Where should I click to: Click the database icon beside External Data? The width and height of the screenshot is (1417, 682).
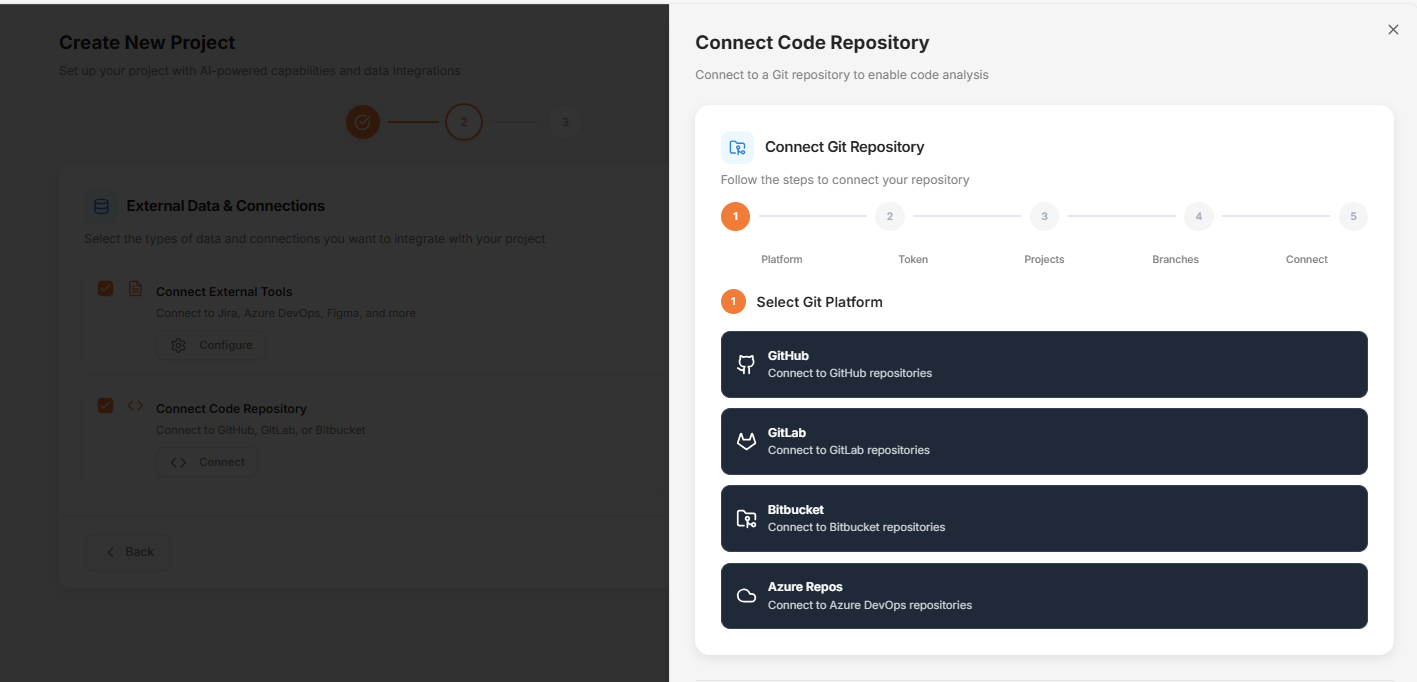[101, 206]
